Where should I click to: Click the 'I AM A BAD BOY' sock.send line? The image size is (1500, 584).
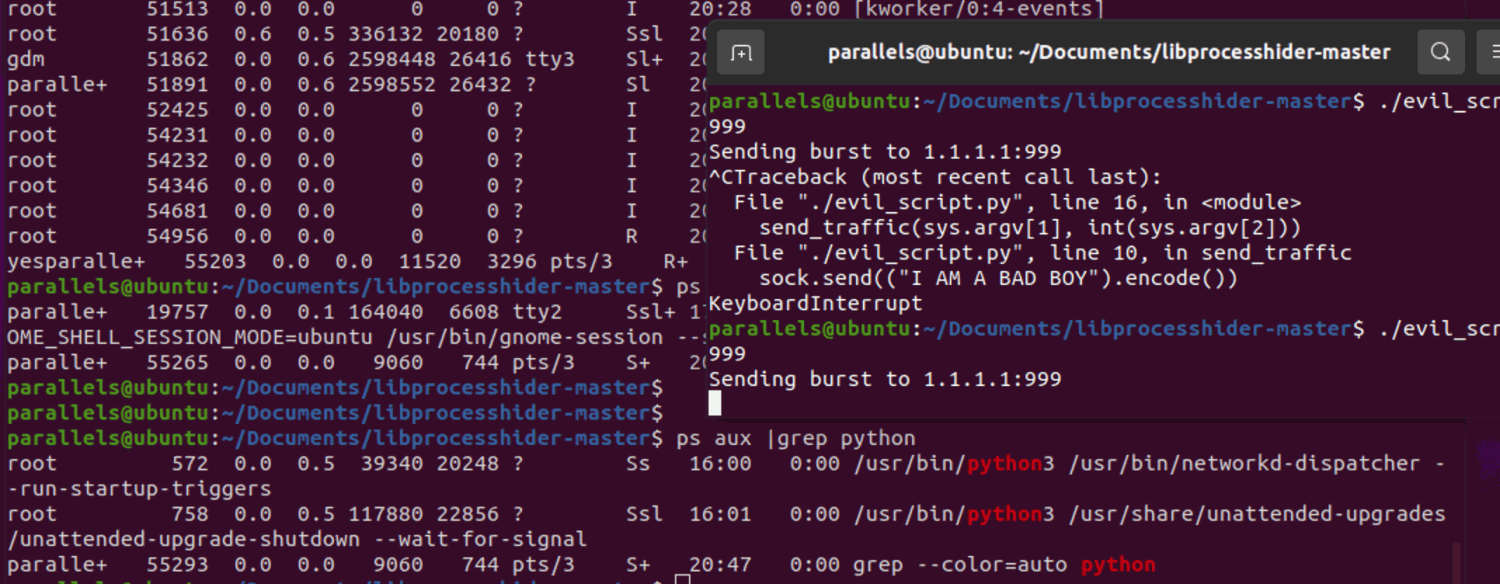pyautogui.click(x=998, y=278)
